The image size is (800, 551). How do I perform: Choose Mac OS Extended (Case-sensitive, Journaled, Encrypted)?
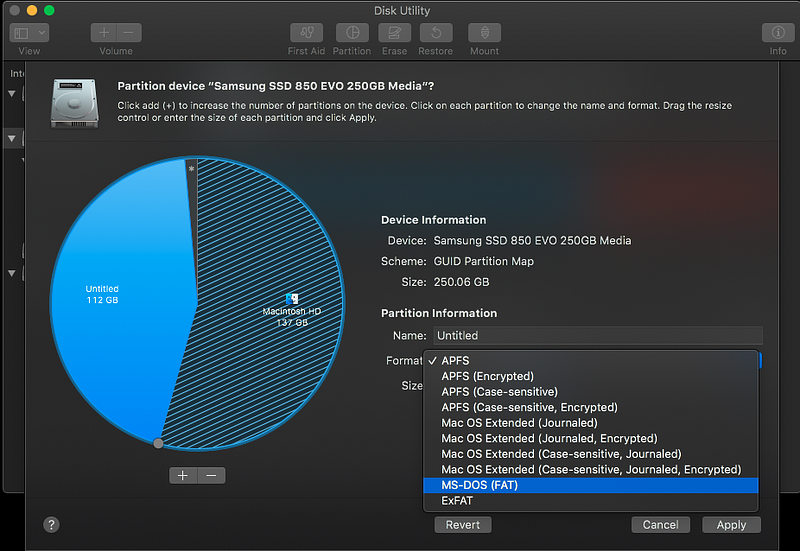[590, 469]
